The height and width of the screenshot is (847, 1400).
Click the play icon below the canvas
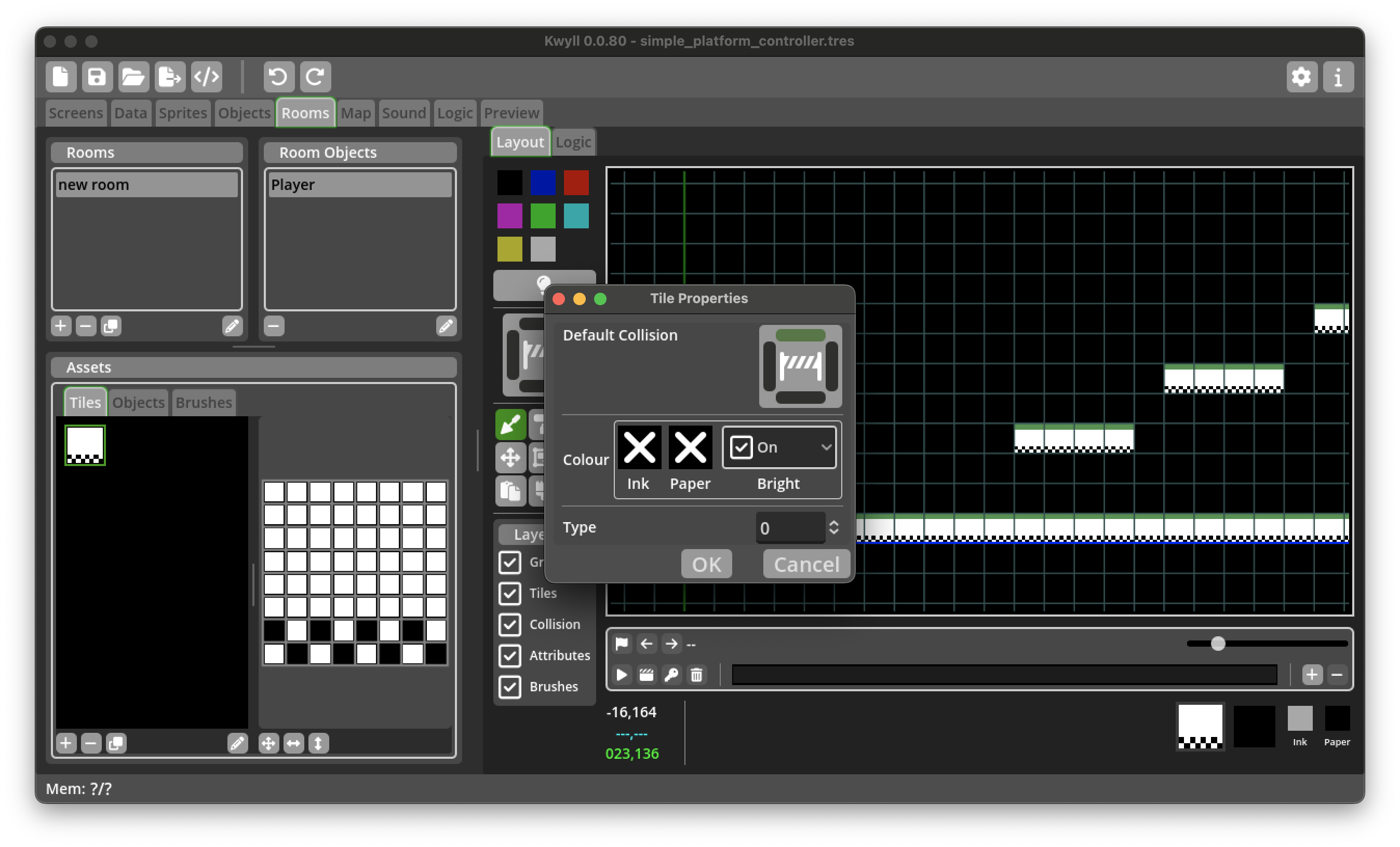coord(622,674)
